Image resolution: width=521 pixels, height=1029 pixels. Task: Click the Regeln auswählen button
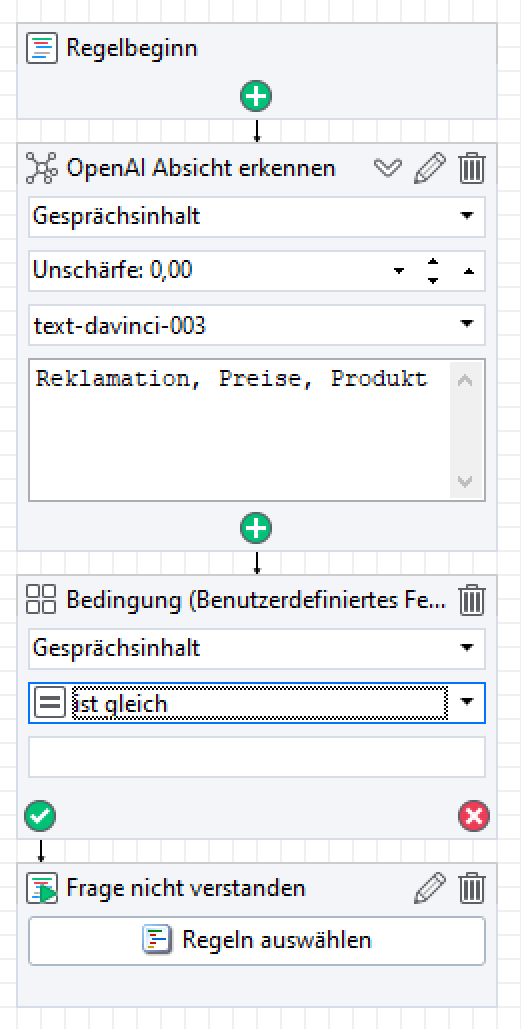(x=257, y=940)
